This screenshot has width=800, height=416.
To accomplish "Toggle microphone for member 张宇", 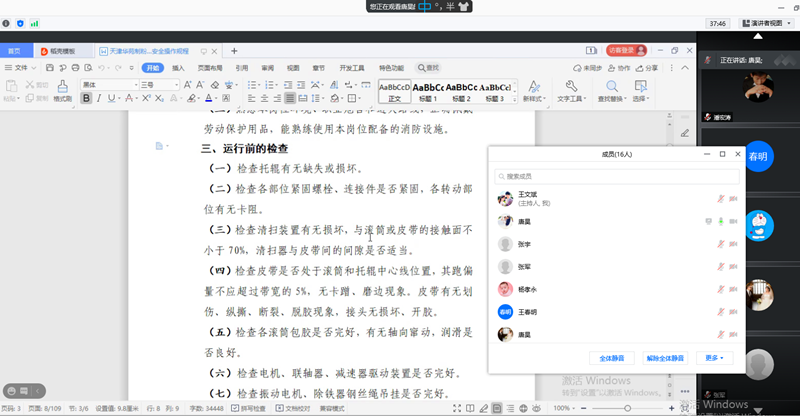I will coord(719,243).
